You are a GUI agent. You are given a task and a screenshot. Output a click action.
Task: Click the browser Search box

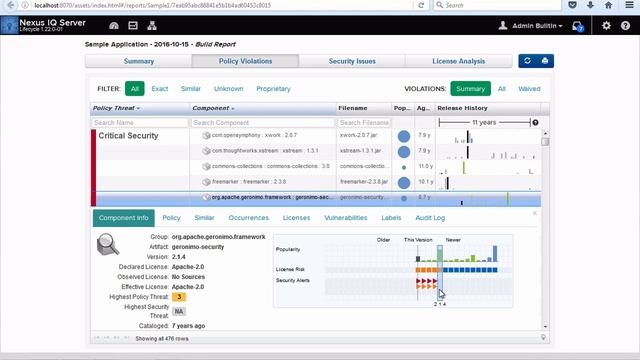click(497, 5)
